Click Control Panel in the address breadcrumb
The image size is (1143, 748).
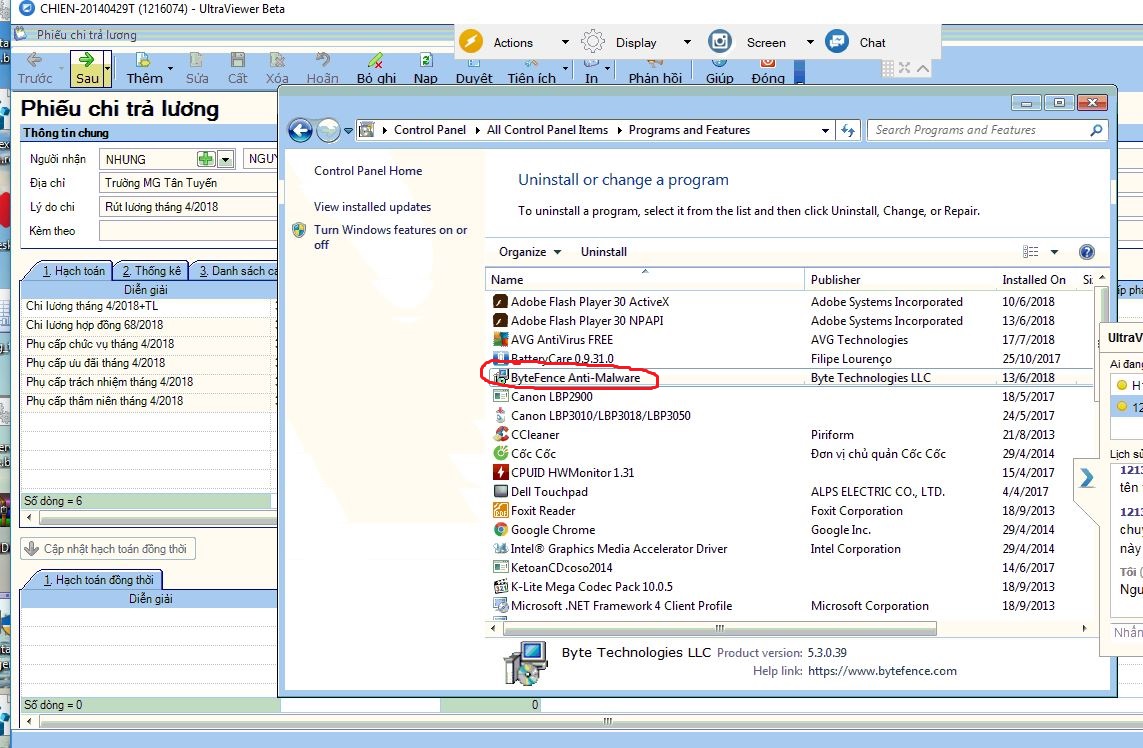tap(429, 130)
